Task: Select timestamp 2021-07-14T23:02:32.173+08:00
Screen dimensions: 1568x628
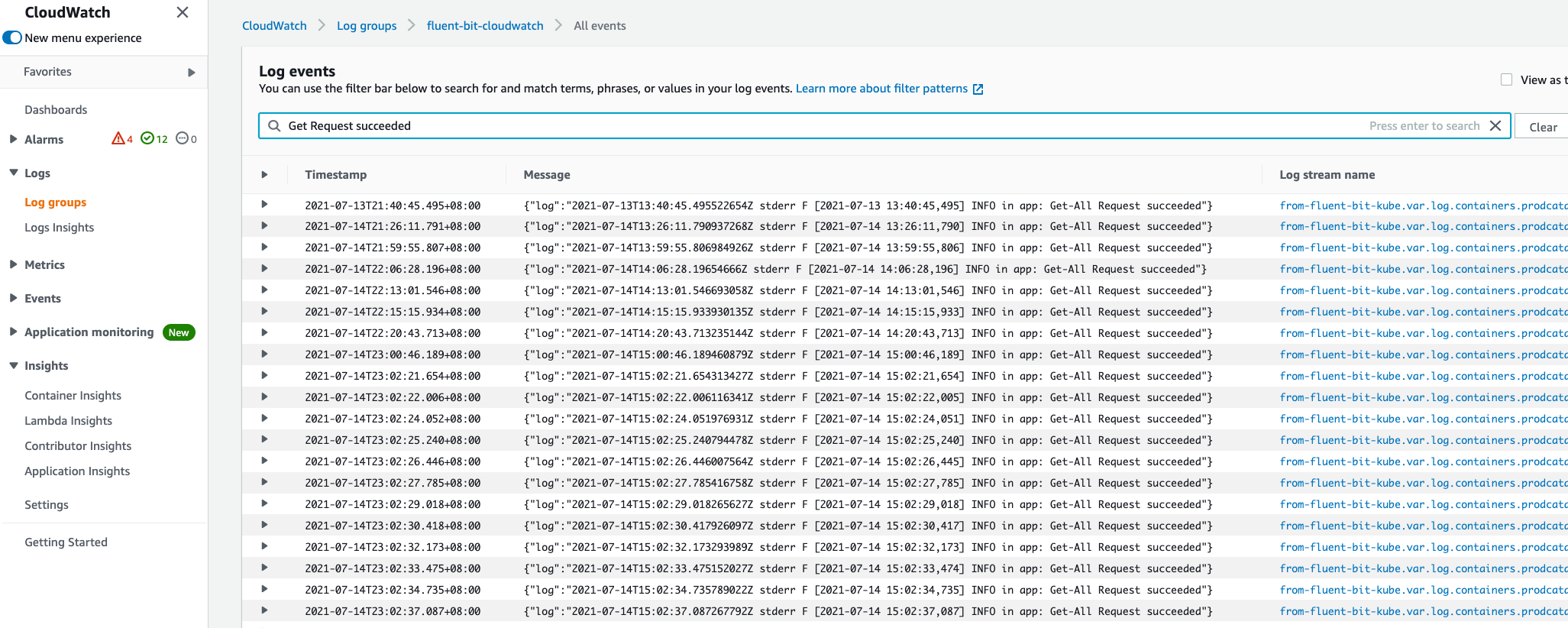Action: point(393,548)
